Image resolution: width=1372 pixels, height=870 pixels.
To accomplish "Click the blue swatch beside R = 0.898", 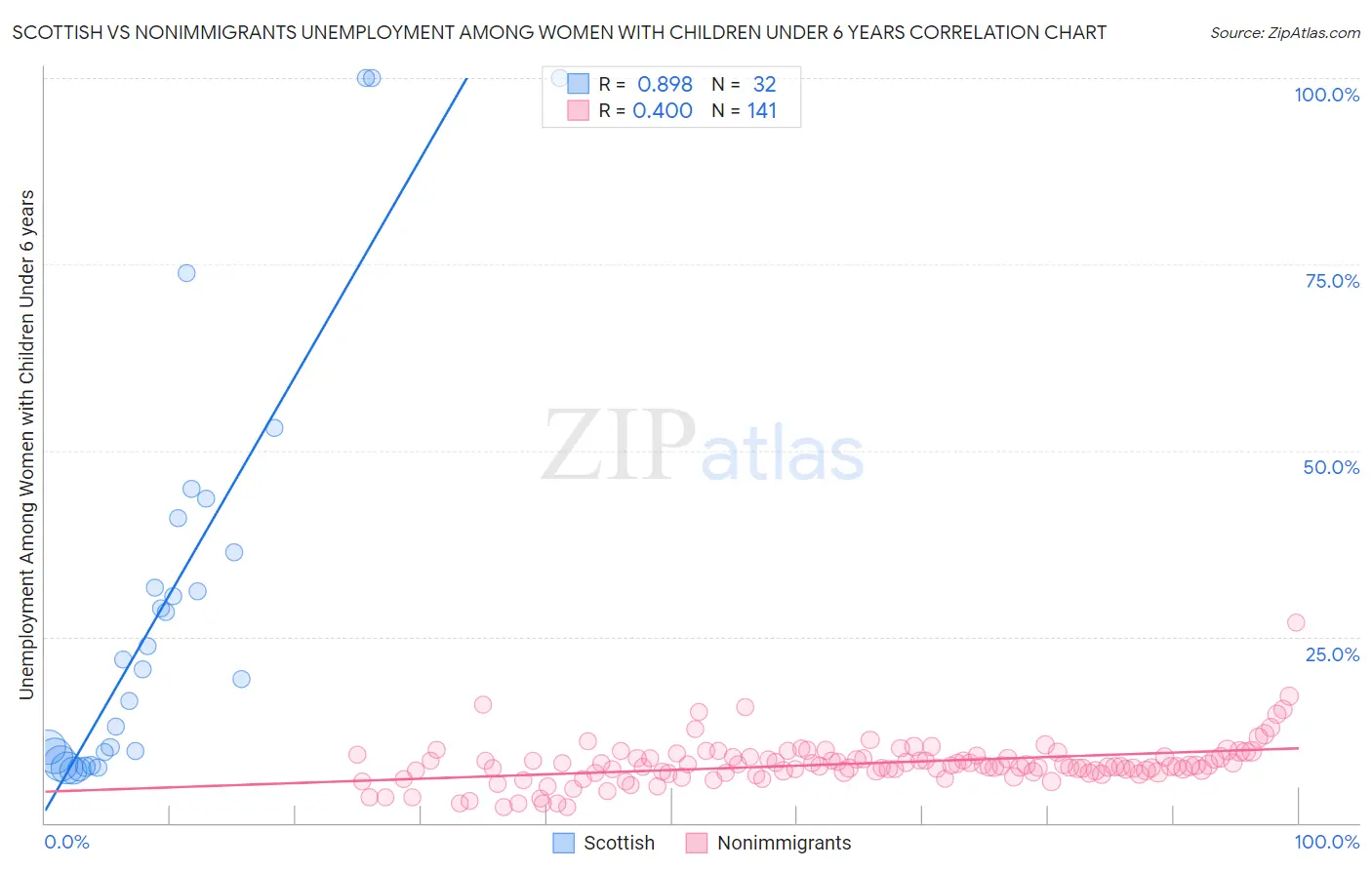I will [x=578, y=84].
